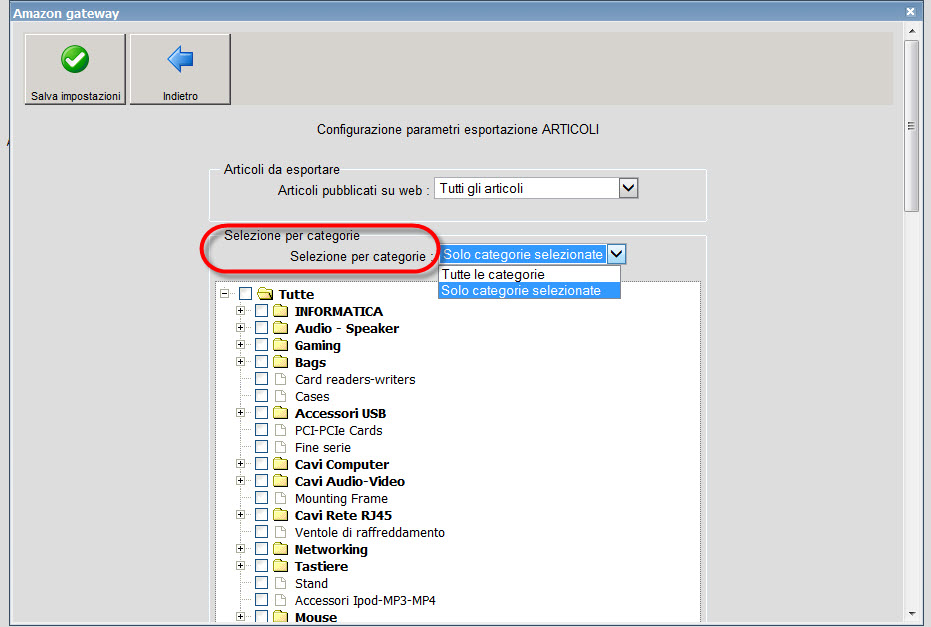Viewport: 931px width, 627px height.
Task: Click the vertical scrollbar thumb
Action: coord(911,126)
